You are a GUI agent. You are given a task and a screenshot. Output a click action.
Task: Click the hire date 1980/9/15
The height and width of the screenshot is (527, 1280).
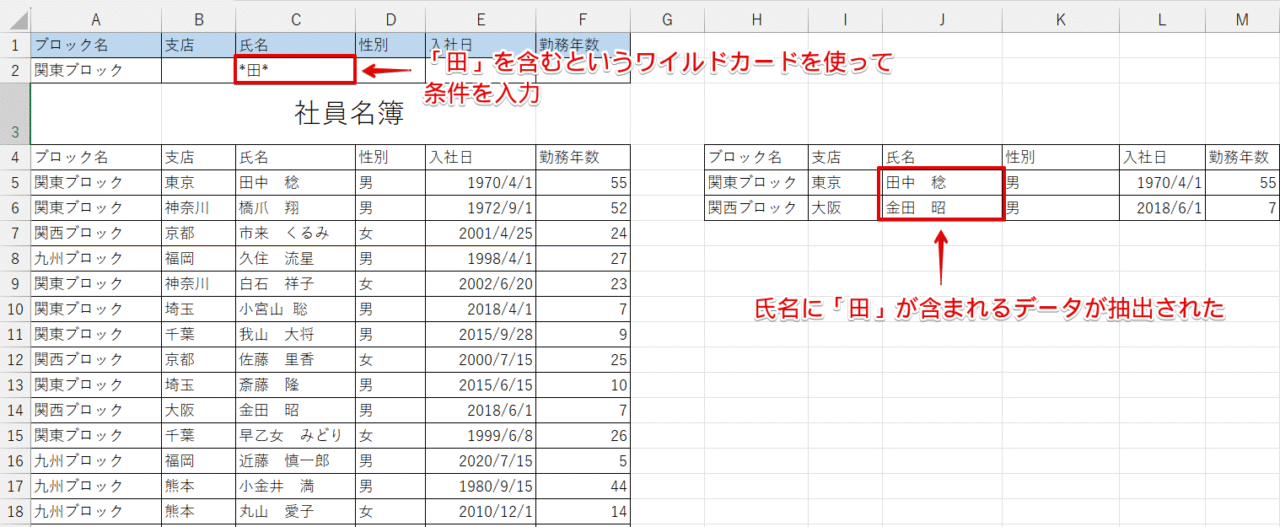(x=480, y=485)
